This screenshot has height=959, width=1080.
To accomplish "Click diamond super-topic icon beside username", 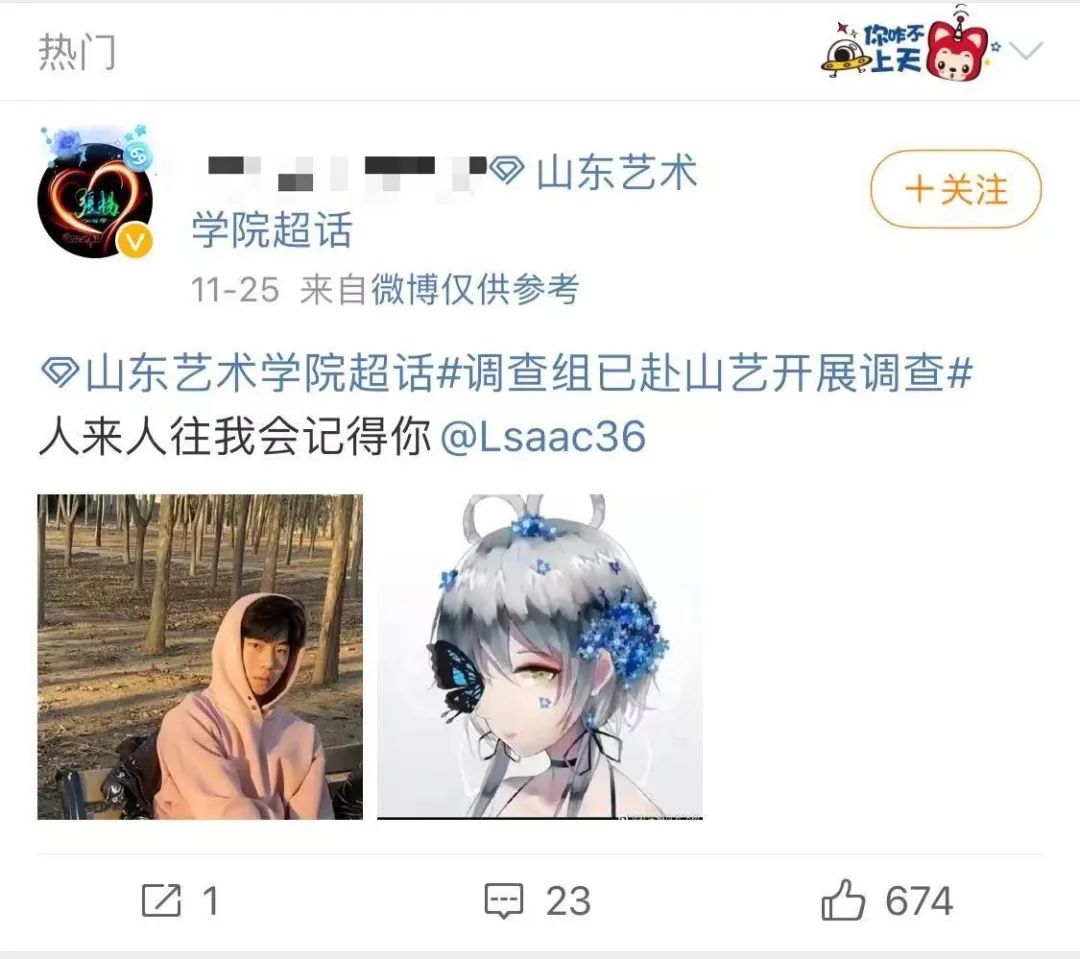I will click(508, 170).
